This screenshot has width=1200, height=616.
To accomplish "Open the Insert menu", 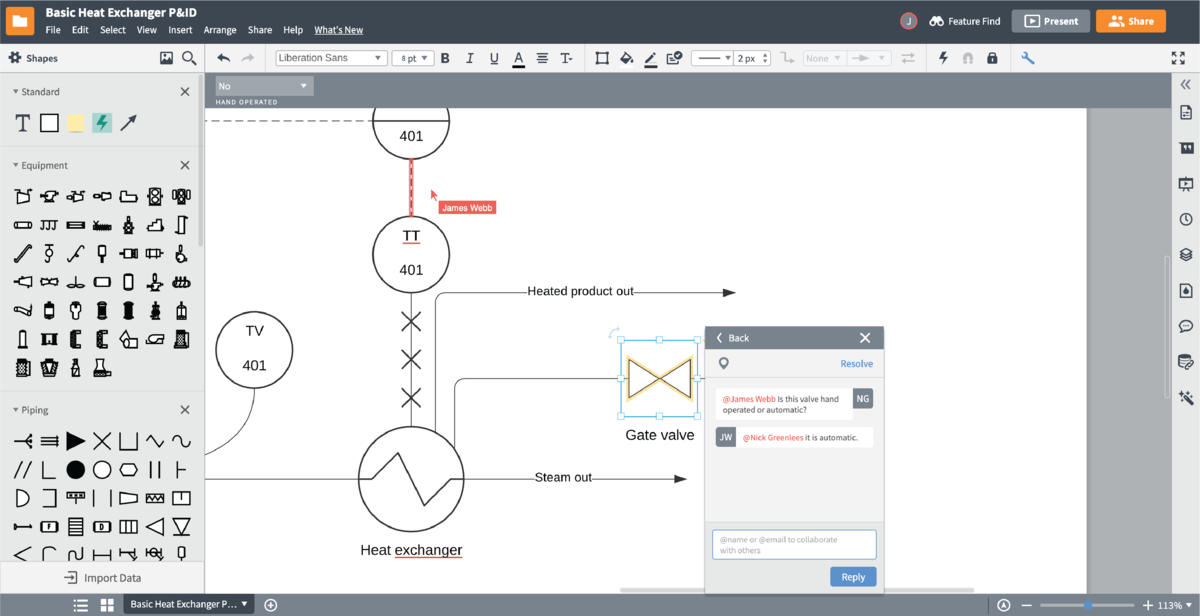I will [x=180, y=30].
